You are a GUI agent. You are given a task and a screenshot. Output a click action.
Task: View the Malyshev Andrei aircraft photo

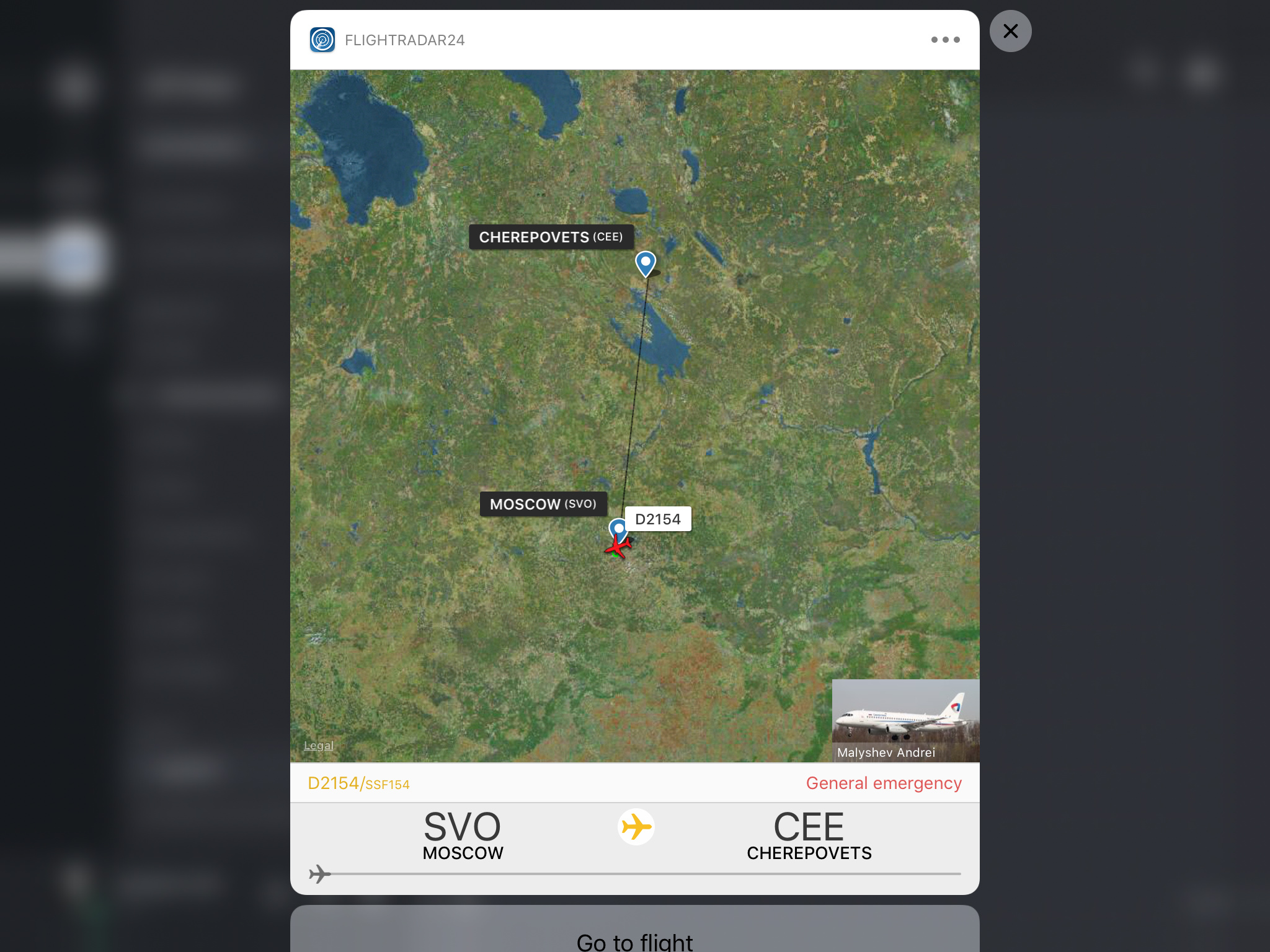[905, 720]
